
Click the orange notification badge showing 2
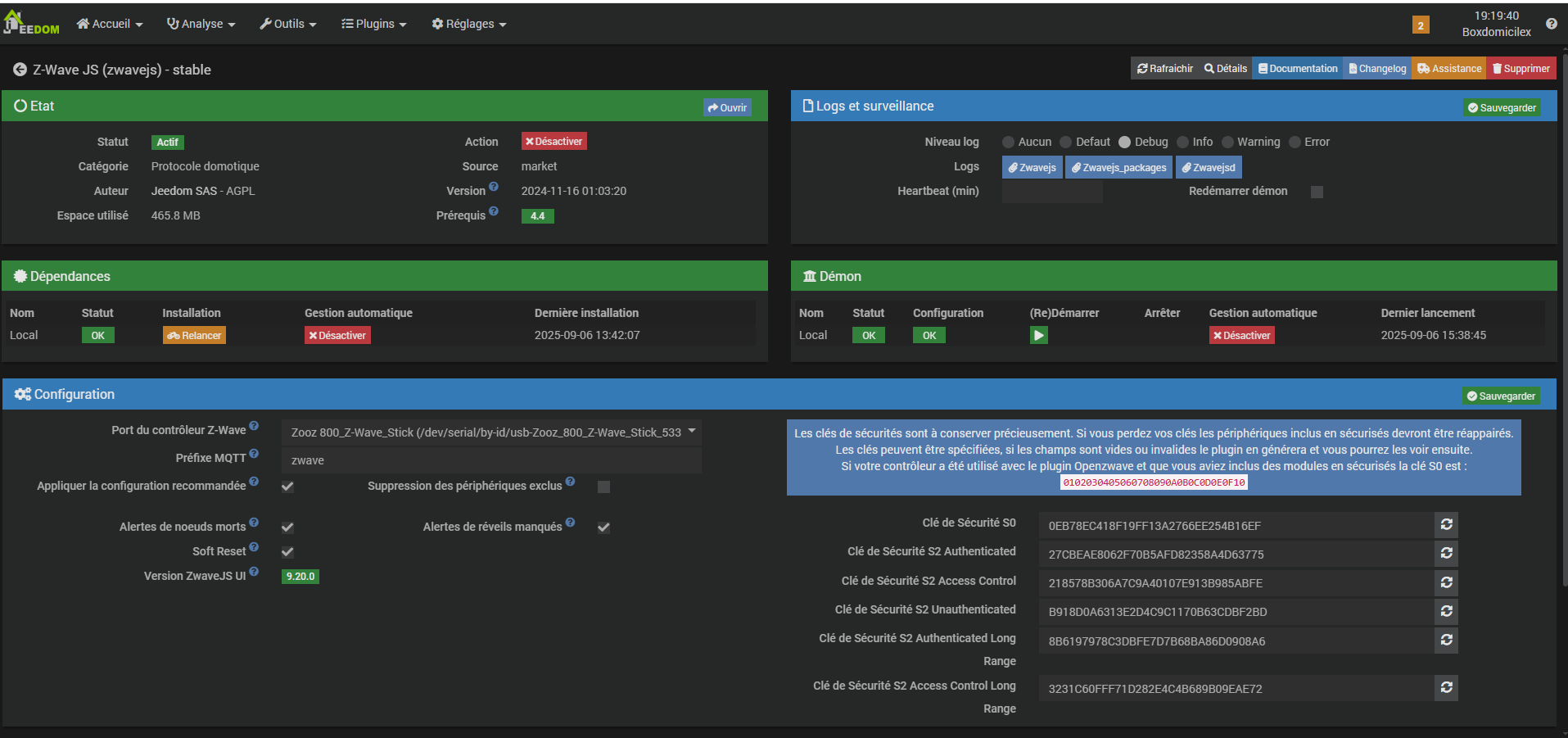point(1421,25)
